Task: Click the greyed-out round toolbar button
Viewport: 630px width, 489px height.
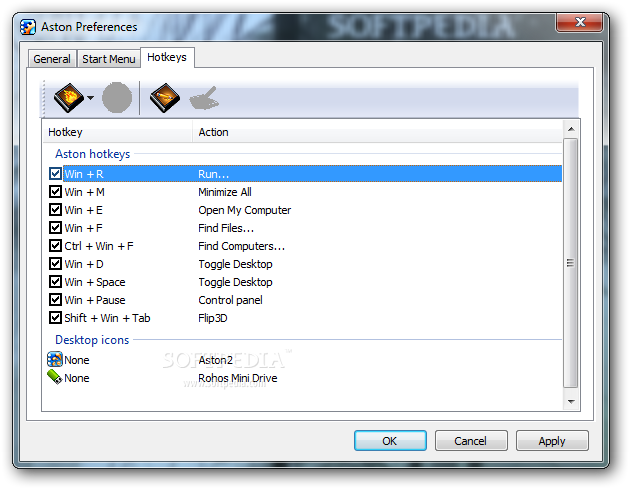Action: 117,98
